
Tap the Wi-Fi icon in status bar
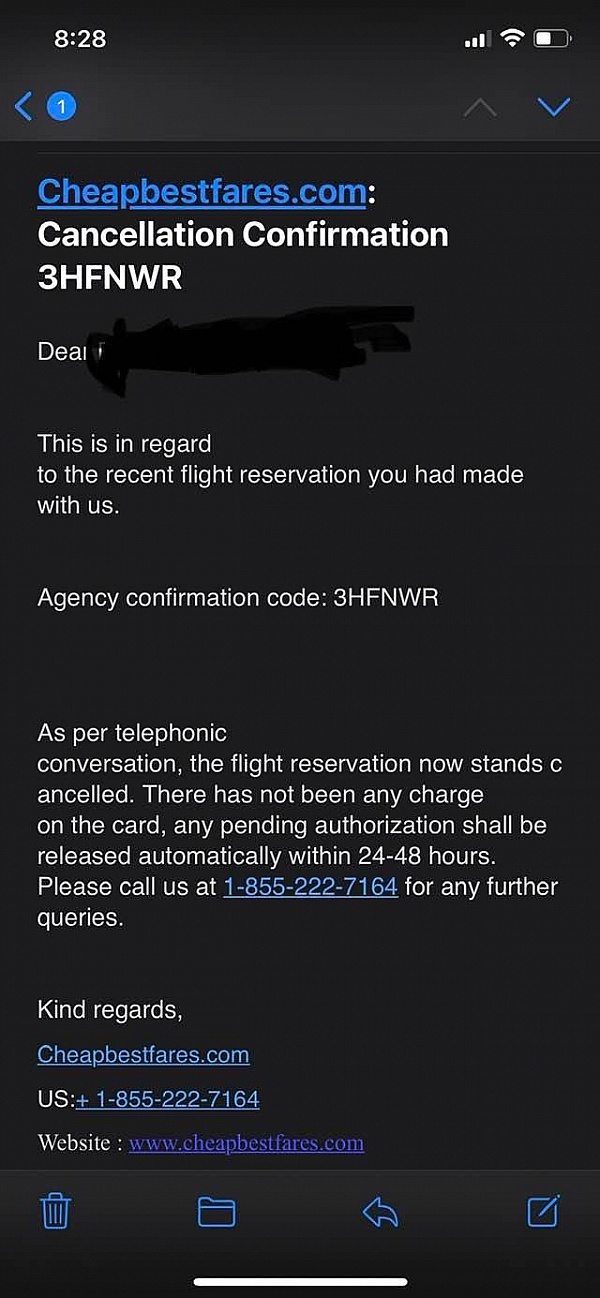click(512, 40)
